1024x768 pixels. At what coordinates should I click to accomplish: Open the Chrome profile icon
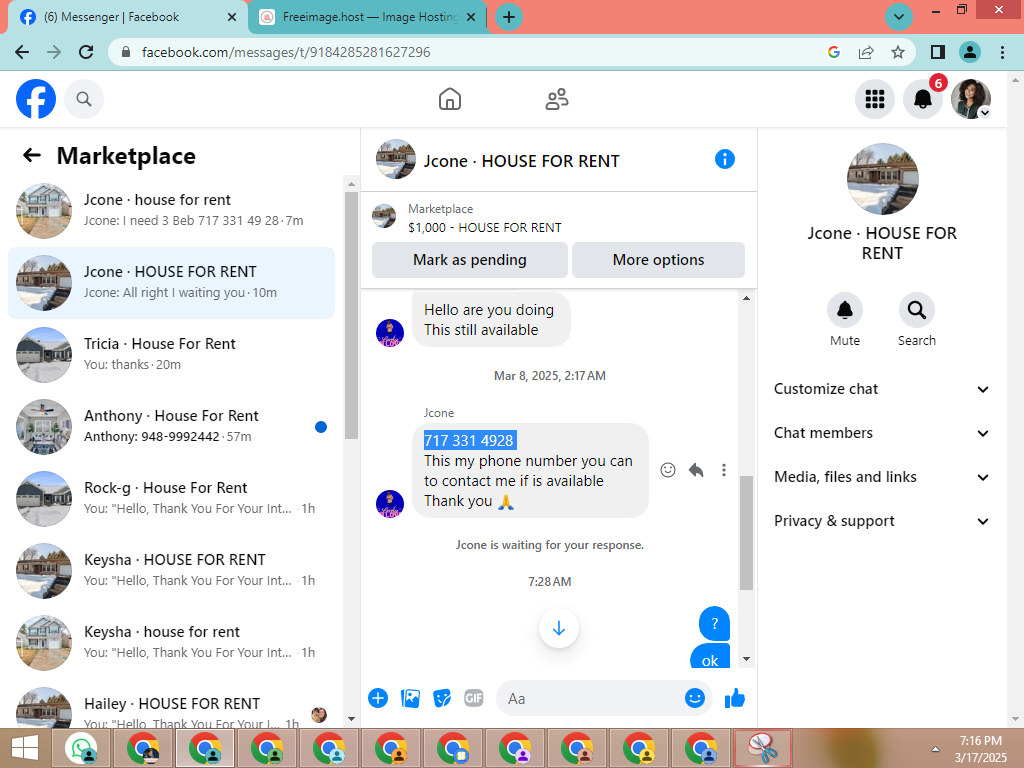(970, 52)
